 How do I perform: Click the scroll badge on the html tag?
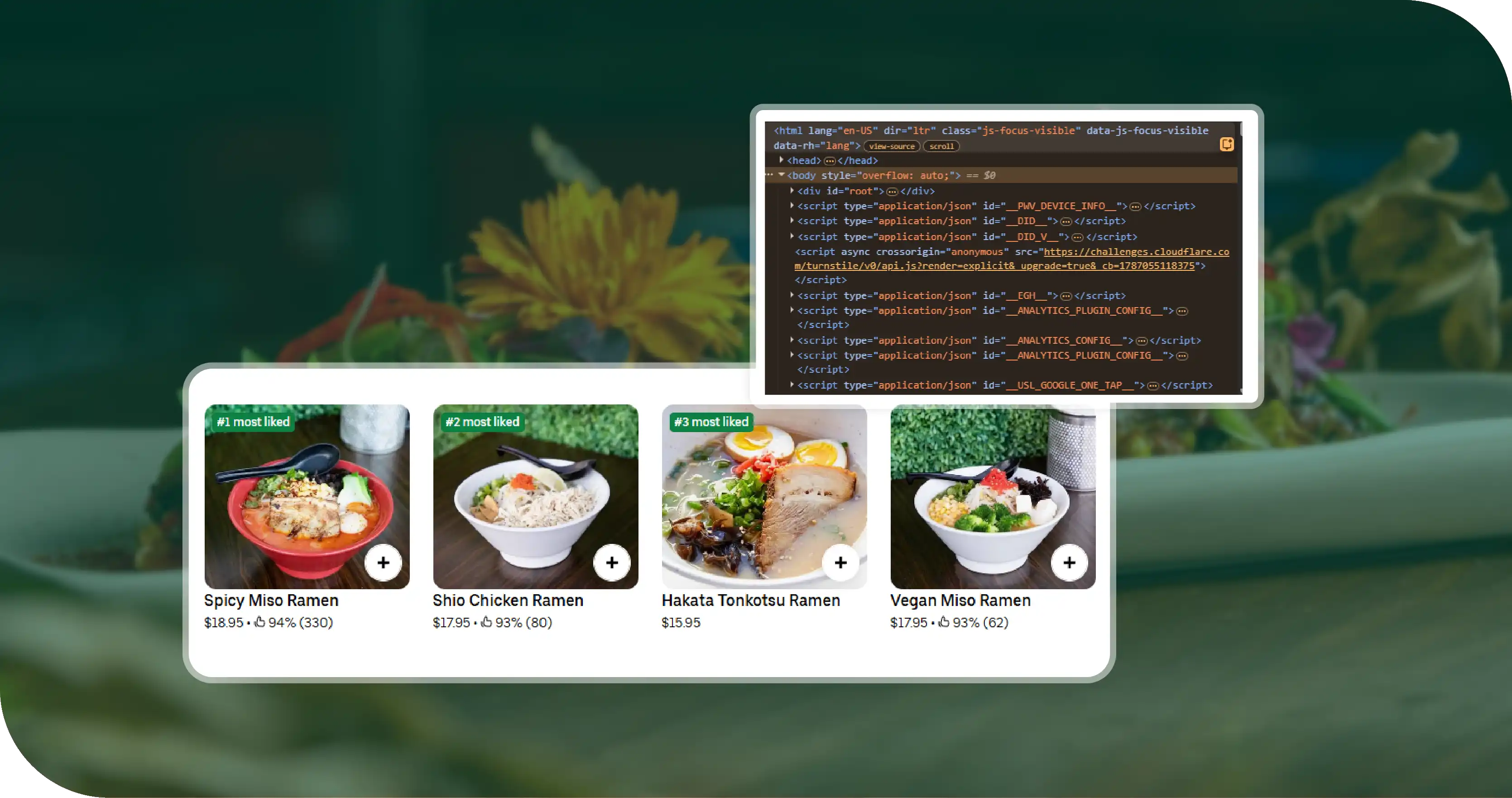pos(941,146)
